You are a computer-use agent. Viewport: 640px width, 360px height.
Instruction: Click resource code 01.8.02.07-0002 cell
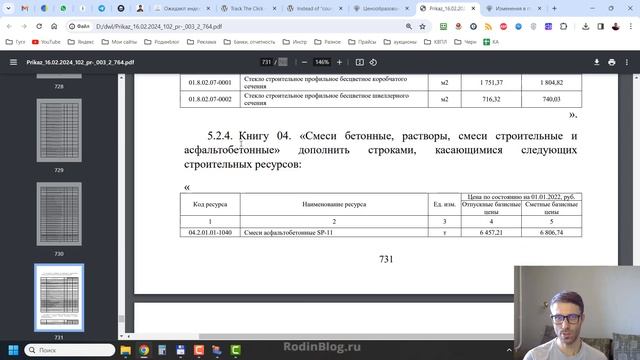pyautogui.click(x=210, y=99)
